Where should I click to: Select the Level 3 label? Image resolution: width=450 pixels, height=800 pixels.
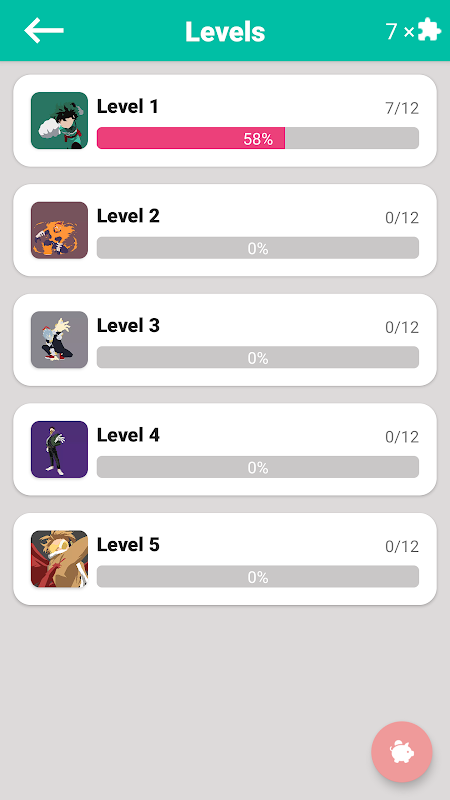pos(128,326)
